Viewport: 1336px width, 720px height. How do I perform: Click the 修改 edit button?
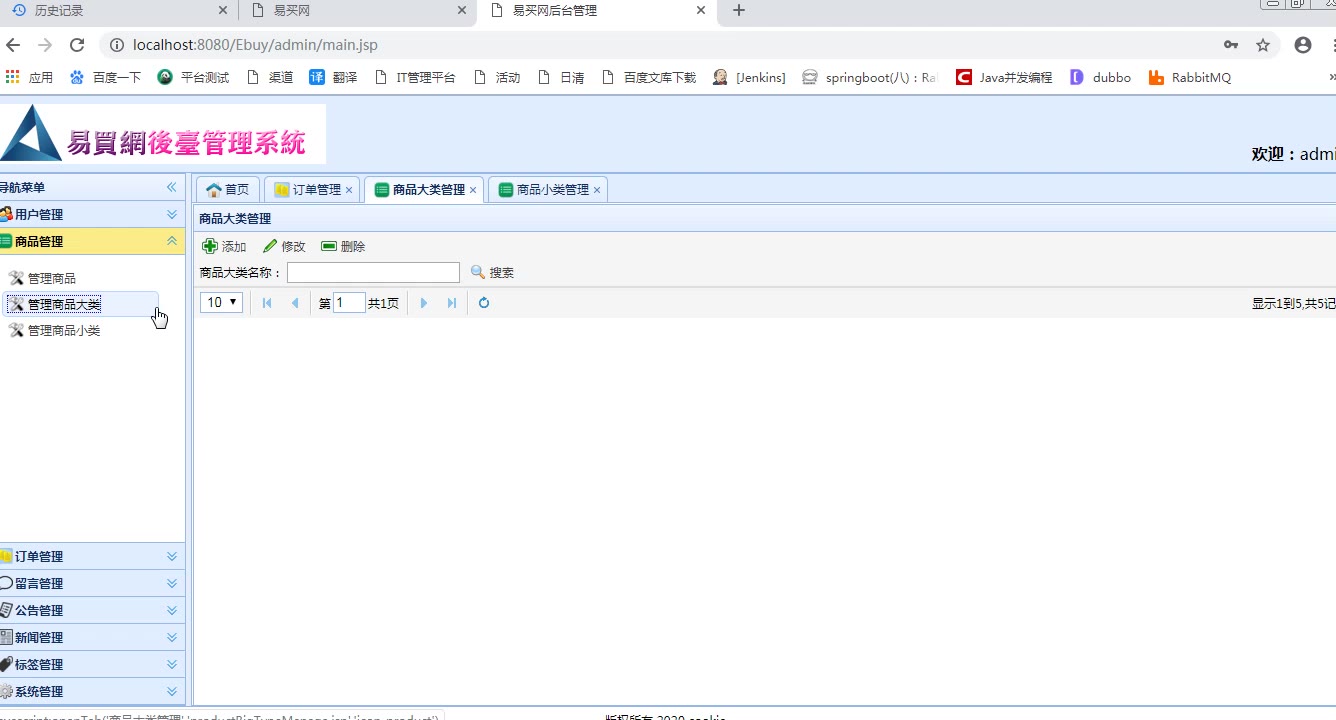pos(284,246)
